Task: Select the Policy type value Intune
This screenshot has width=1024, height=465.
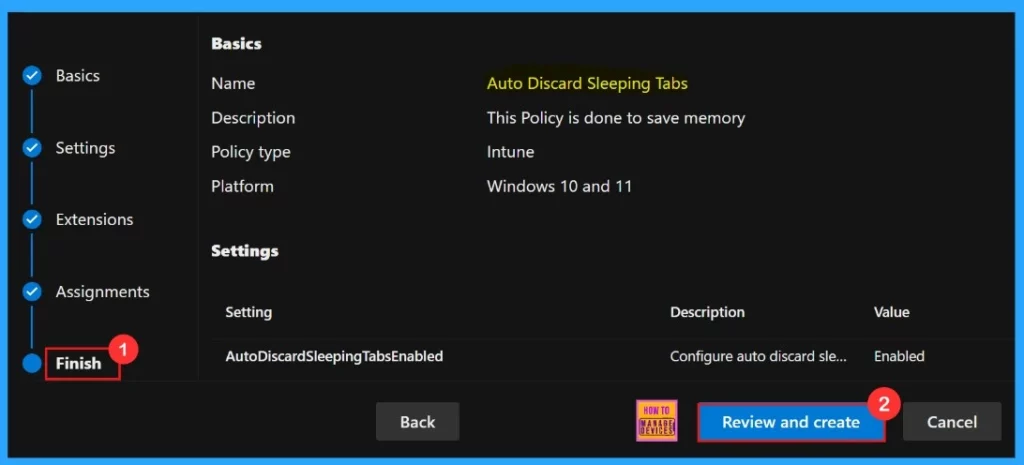Action: tap(510, 152)
